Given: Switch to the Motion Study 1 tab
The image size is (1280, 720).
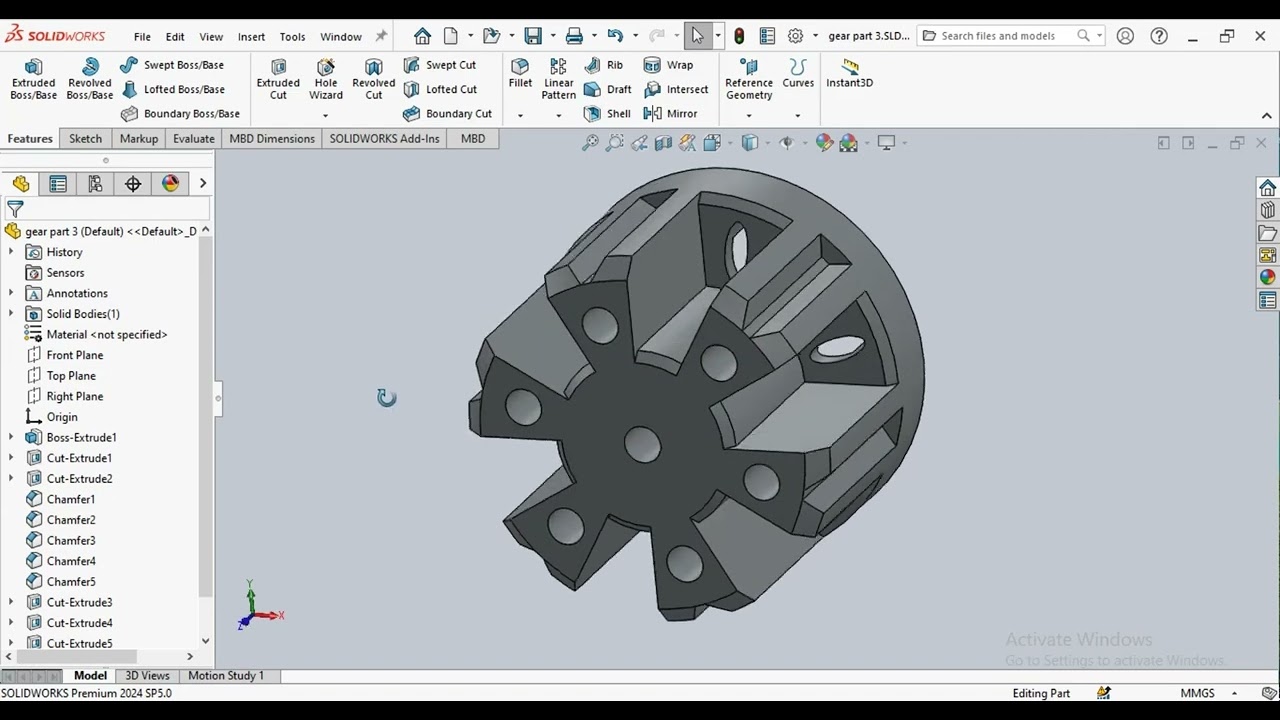Looking at the screenshot, I should tap(226, 676).
